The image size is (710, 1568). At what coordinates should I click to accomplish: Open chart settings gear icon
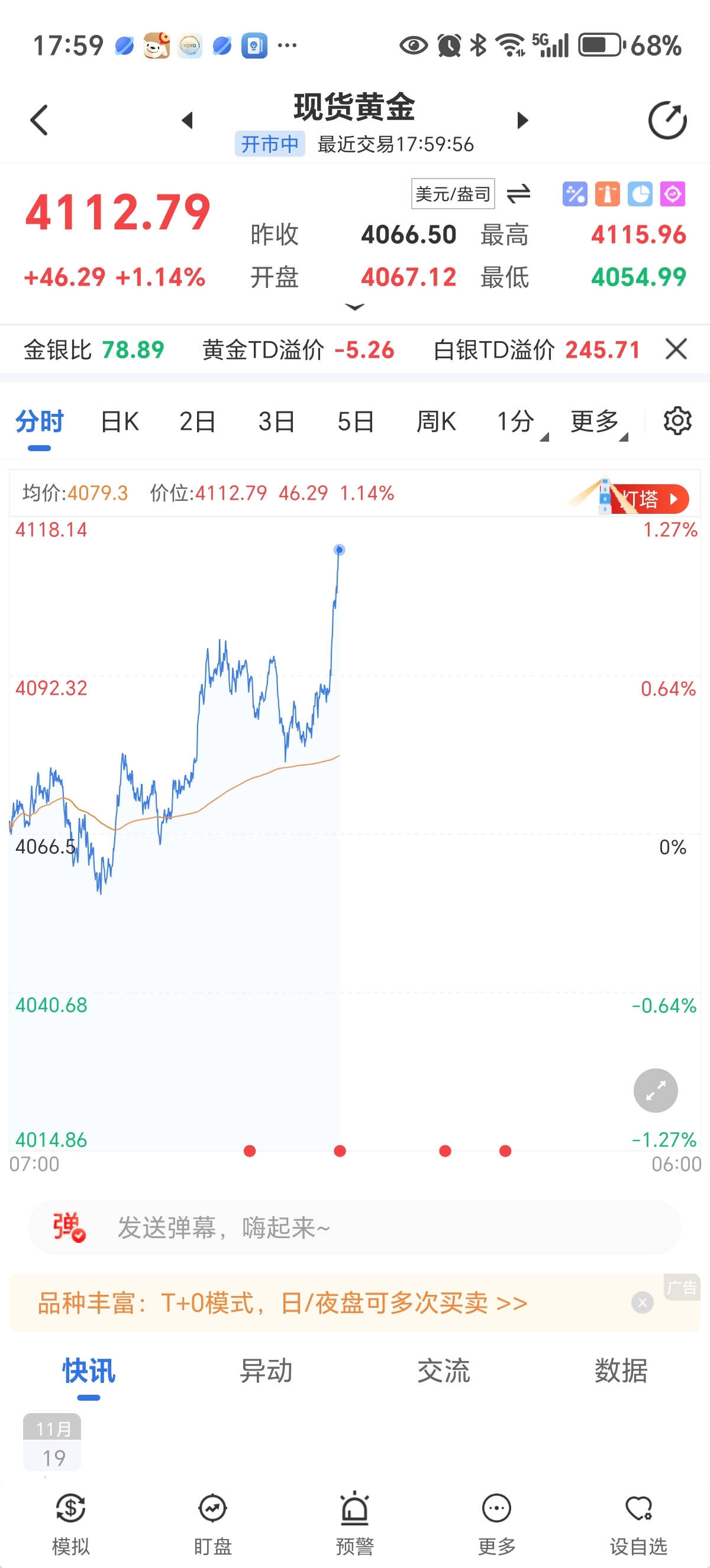pos(677,421)
